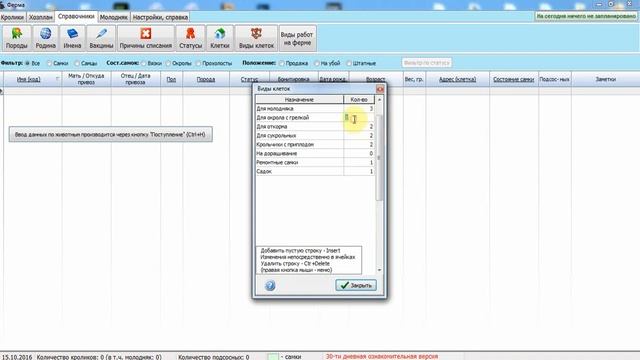
Task: Select the Для откорма row
Action: pyautogui.click(x=315, y=127)
